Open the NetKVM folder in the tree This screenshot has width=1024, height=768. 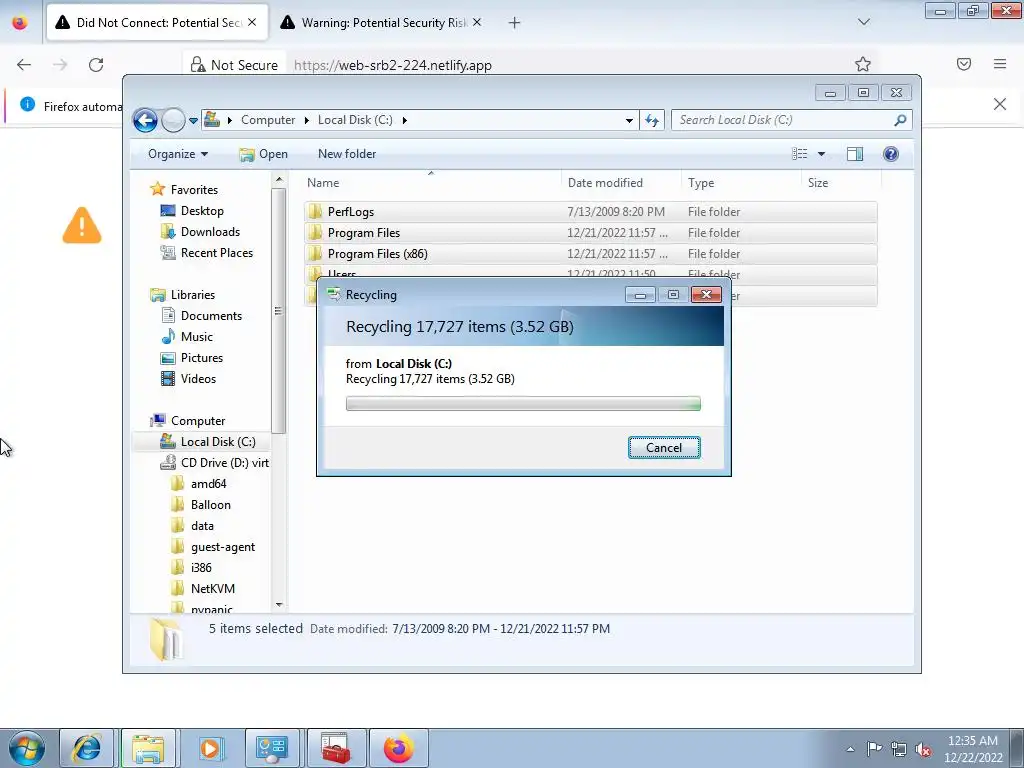[x=212, y=588]
